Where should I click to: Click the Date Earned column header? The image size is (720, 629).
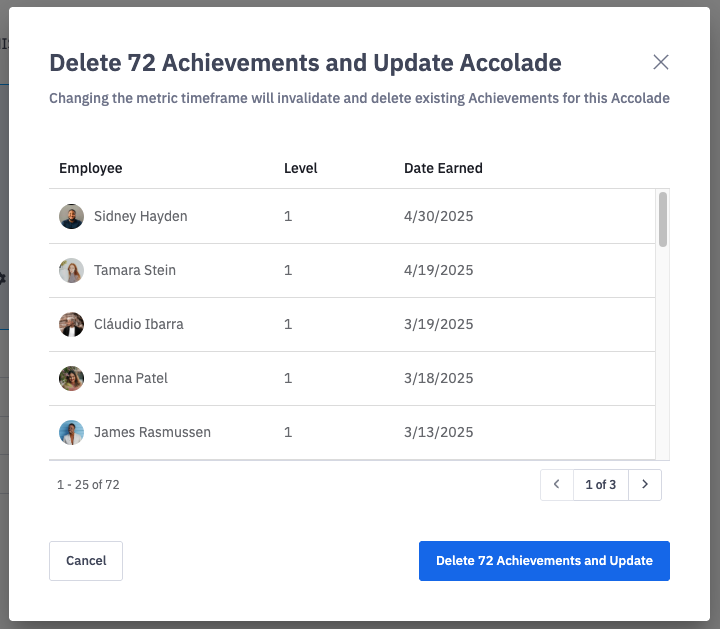443,168
